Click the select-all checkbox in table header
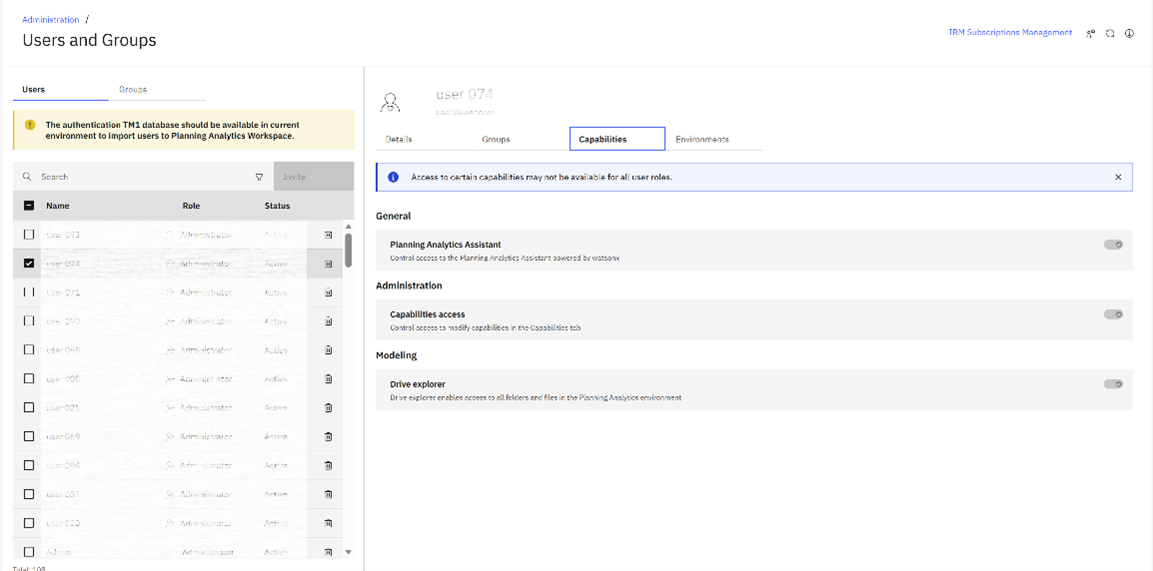 (29, 206)
